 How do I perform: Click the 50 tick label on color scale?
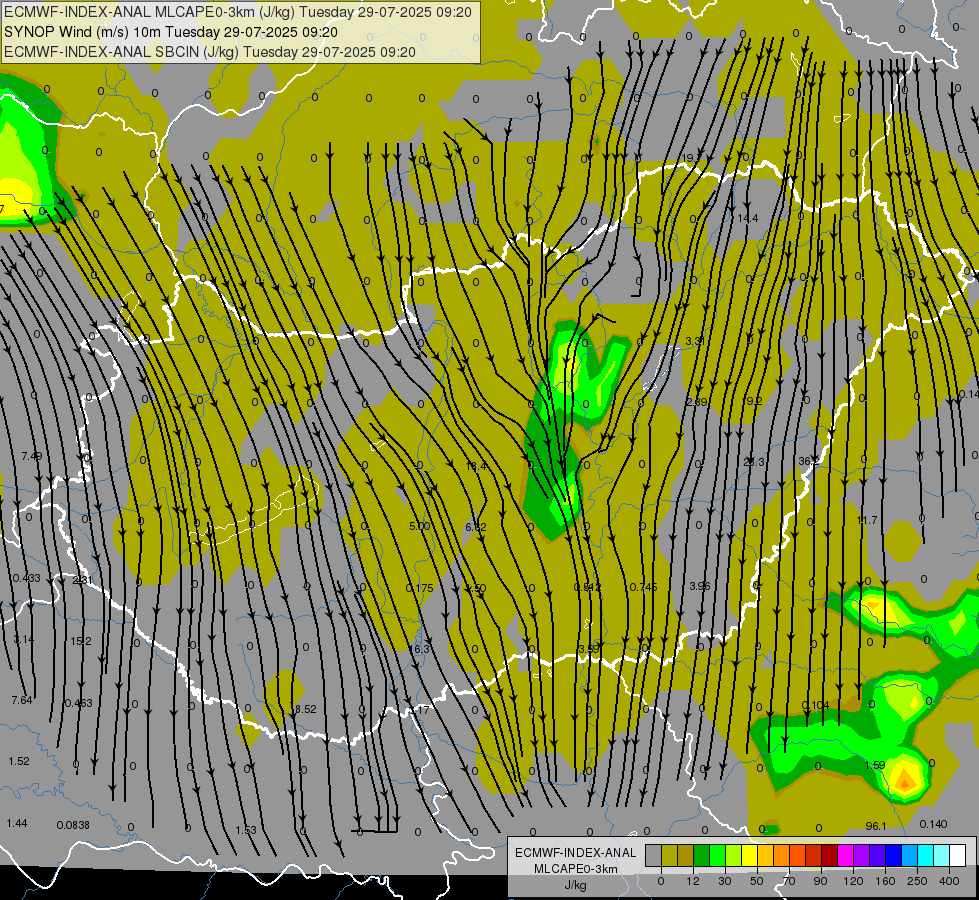(x=757, y=881)
